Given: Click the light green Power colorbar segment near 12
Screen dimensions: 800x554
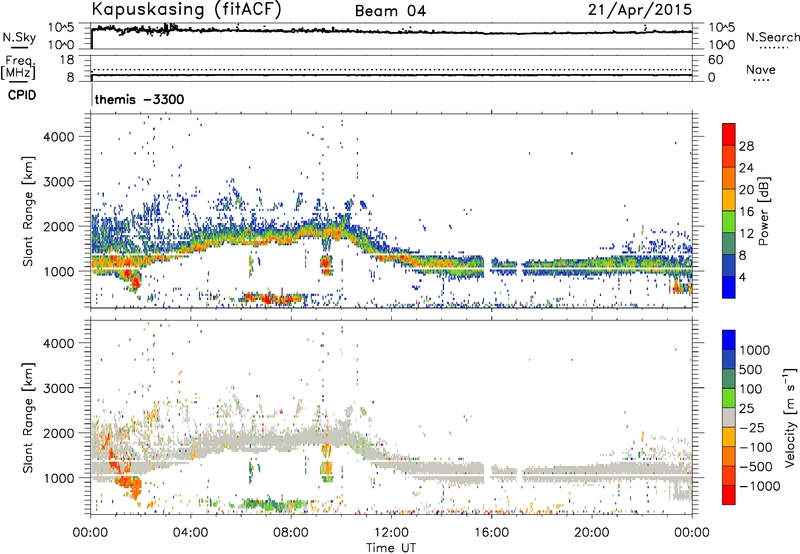Looking at the screenshot, I should [729, 221].
